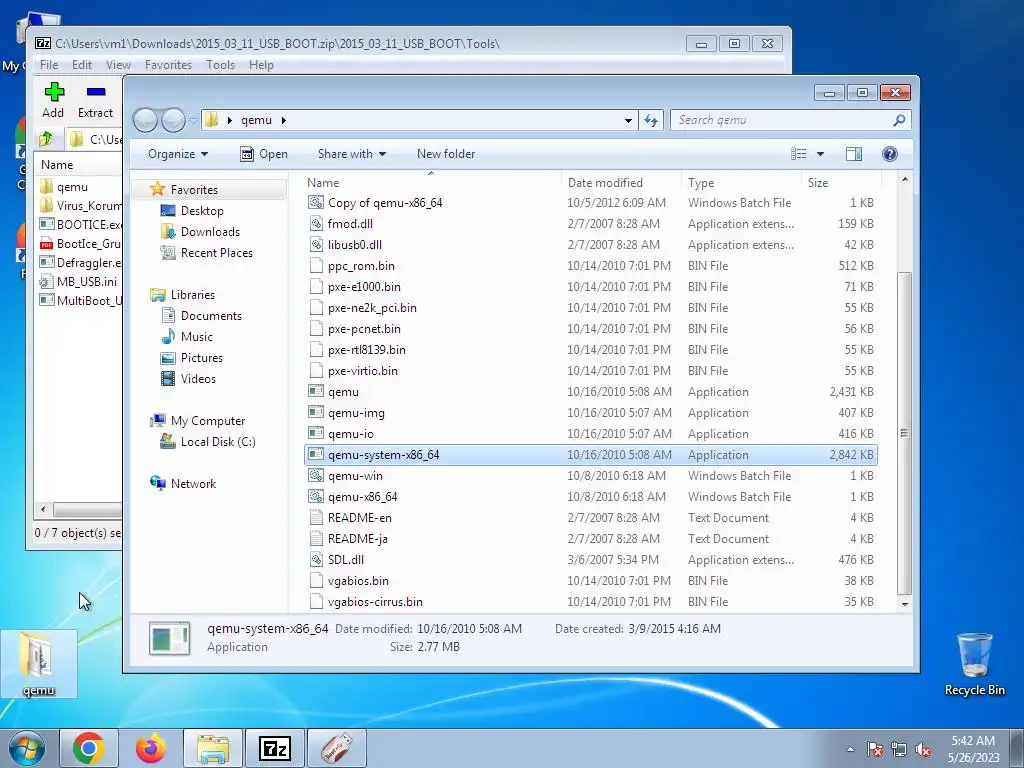Click the Music library icon
Image resolution: width=1024 pixels, height=768 pixels.
pyautogui.click(x=168, y=337)
